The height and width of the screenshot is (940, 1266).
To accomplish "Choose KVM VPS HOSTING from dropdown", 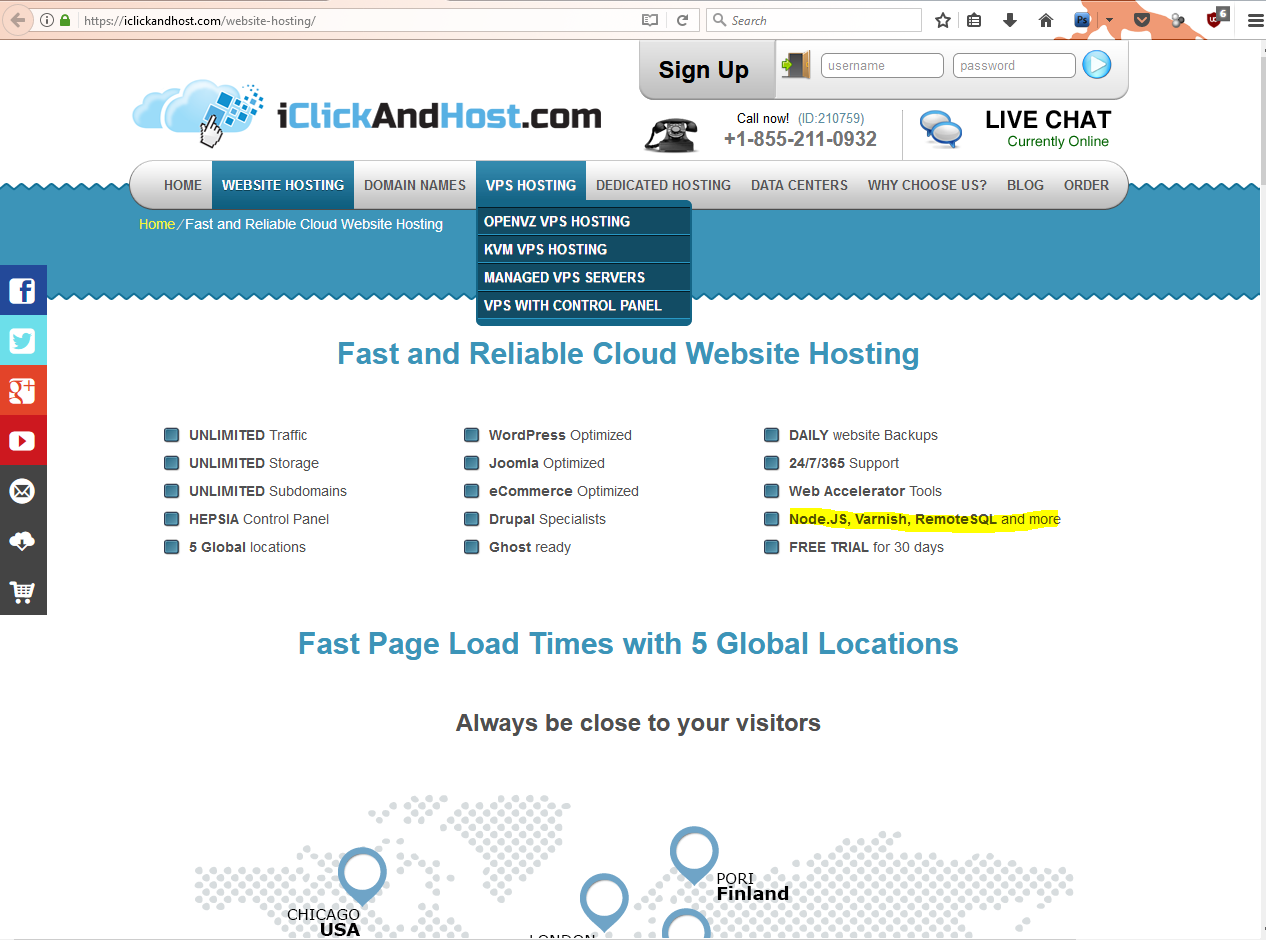I will point(584,249).
